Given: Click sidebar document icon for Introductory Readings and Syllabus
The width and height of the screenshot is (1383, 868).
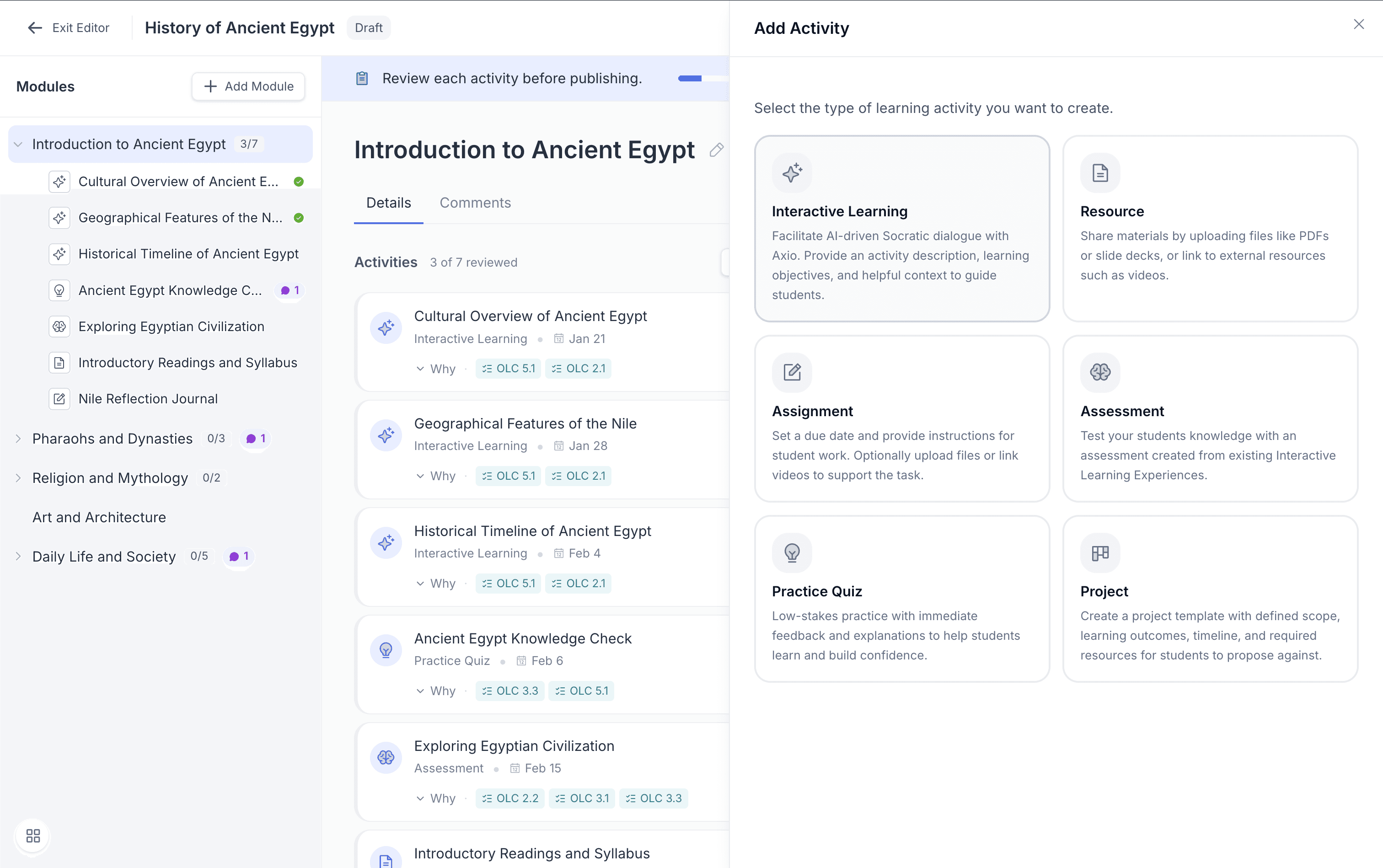Looking at the screenshot, I should (x=59, y=362).
